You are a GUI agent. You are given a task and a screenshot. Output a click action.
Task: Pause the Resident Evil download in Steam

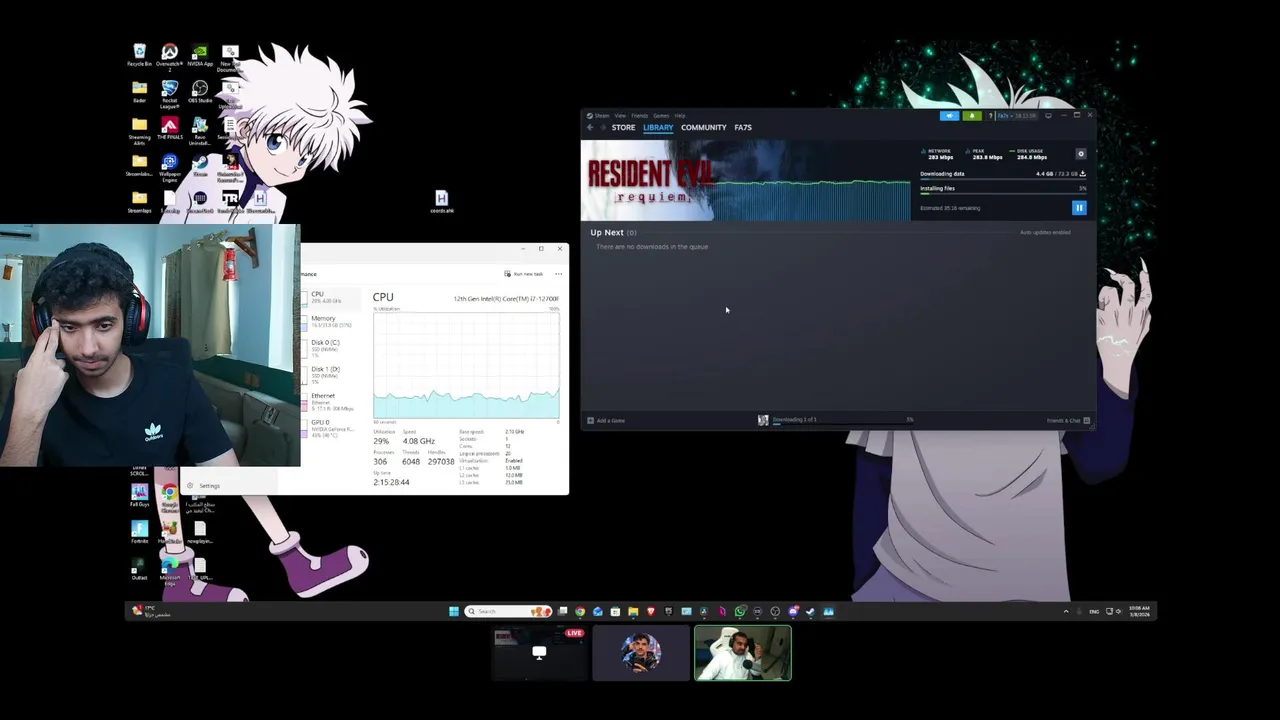click(1079, 208)
